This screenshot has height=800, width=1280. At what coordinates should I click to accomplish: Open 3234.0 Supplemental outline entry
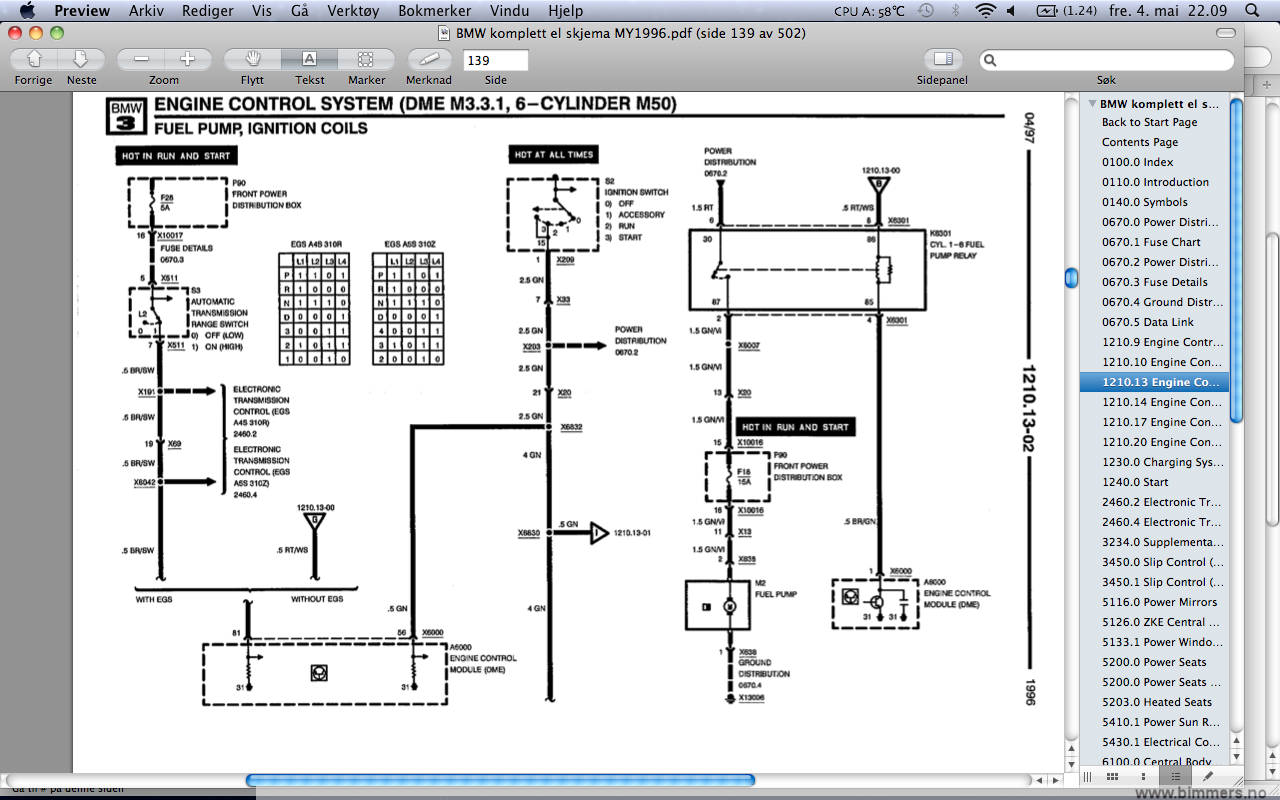1162,542
